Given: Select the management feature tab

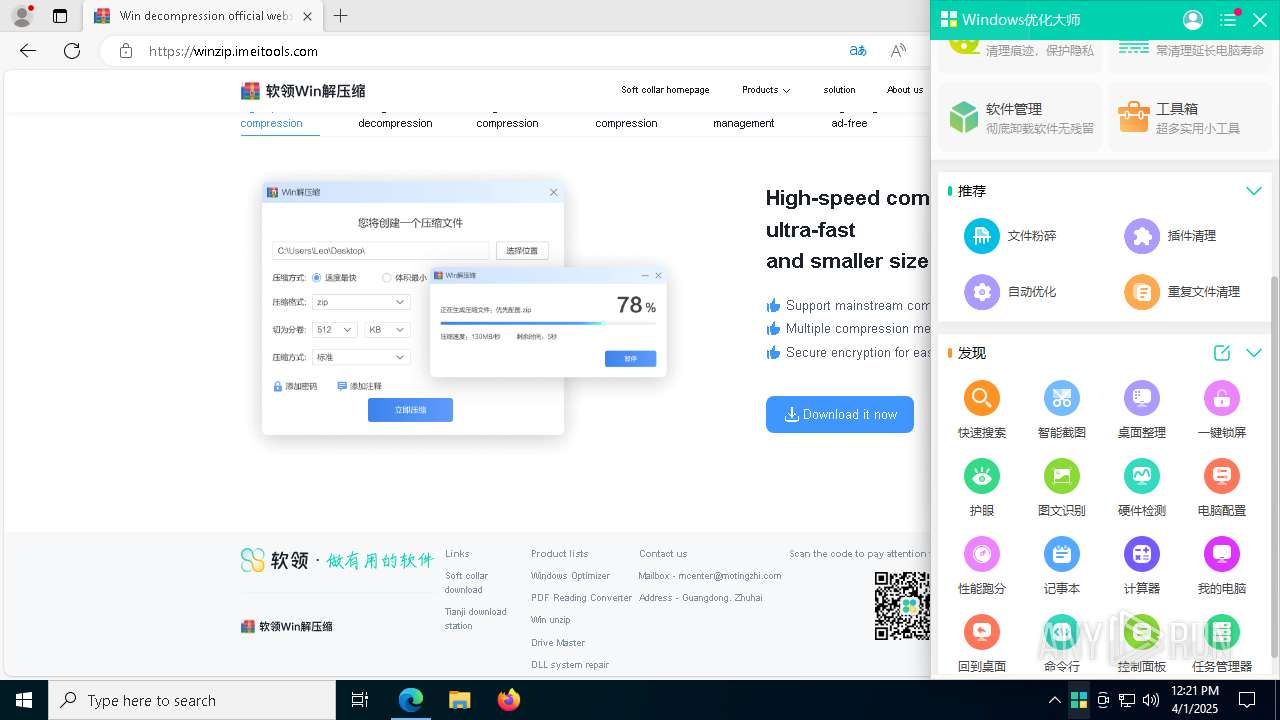Looking at the screenshot, I should point(743,123).
